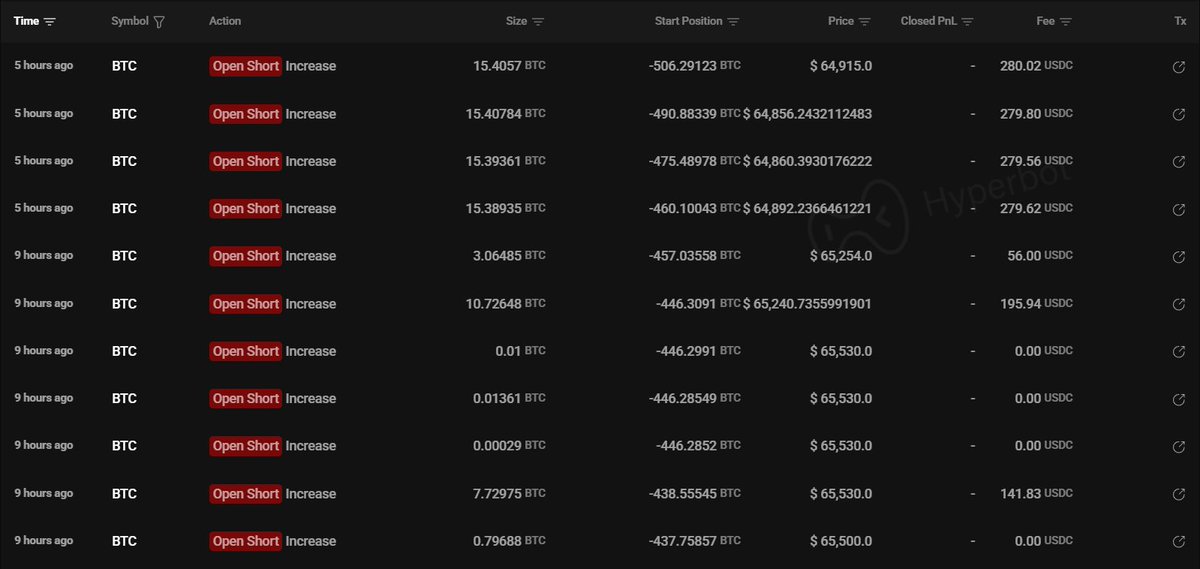This screenshot has width=1200, height=569.
Task: Select the Open Short badge at $64,915.0
Action: [x=246, y=66]
